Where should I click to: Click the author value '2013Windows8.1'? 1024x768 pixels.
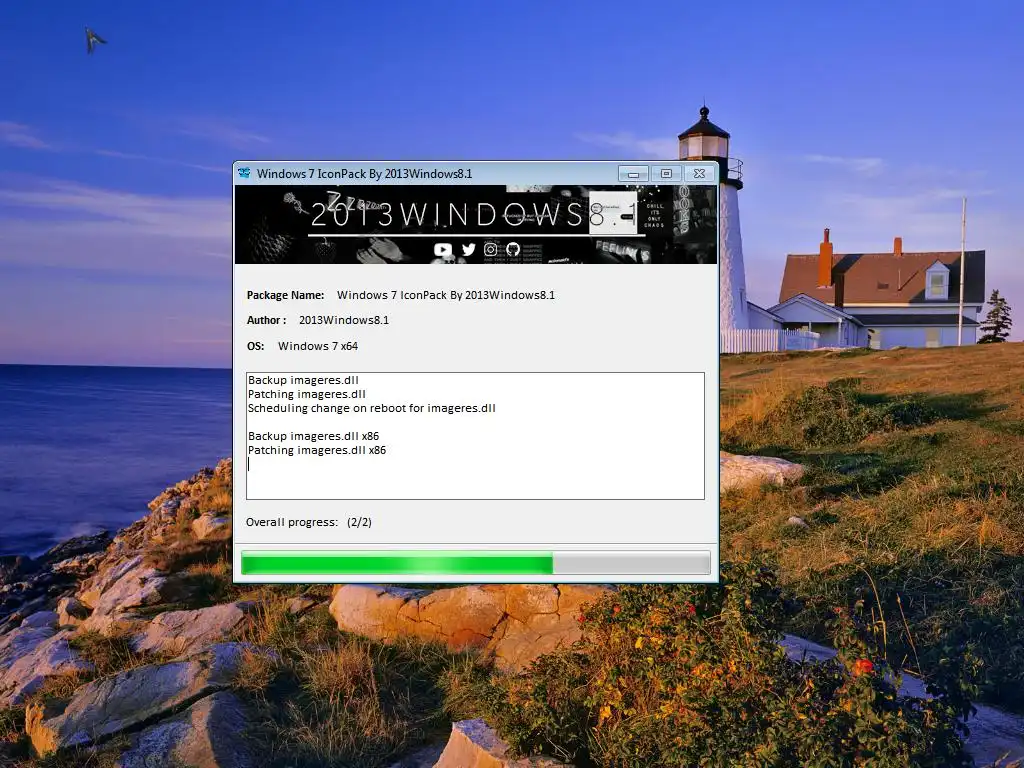(344, 320)
